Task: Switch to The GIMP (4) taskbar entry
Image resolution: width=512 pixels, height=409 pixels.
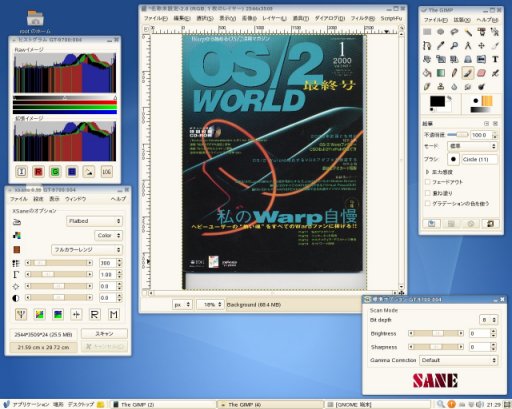Action: [271, 404]
